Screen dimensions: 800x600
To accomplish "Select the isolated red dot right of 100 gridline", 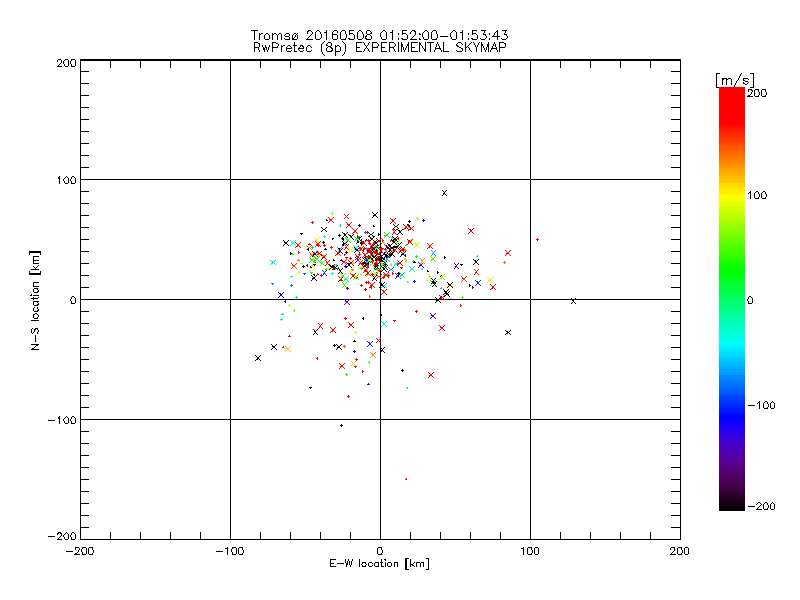I will pos(537,239).
